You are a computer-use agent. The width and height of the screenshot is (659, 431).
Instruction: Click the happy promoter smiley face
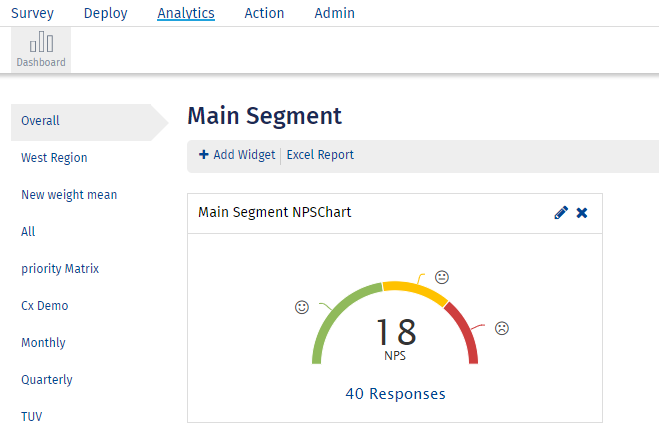point(302,307)
